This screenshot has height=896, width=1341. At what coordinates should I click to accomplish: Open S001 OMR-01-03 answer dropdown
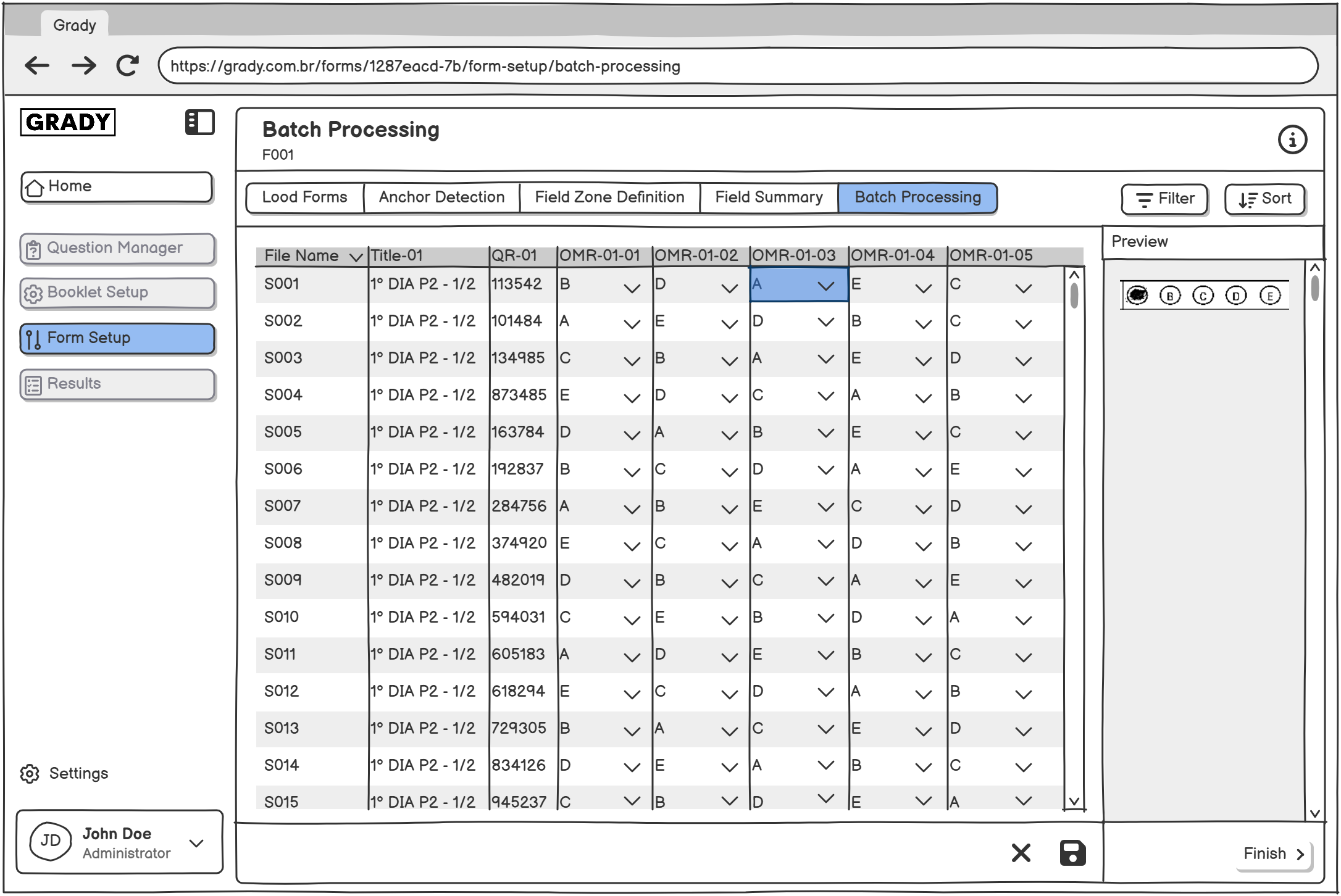click(x=825, y=286)
